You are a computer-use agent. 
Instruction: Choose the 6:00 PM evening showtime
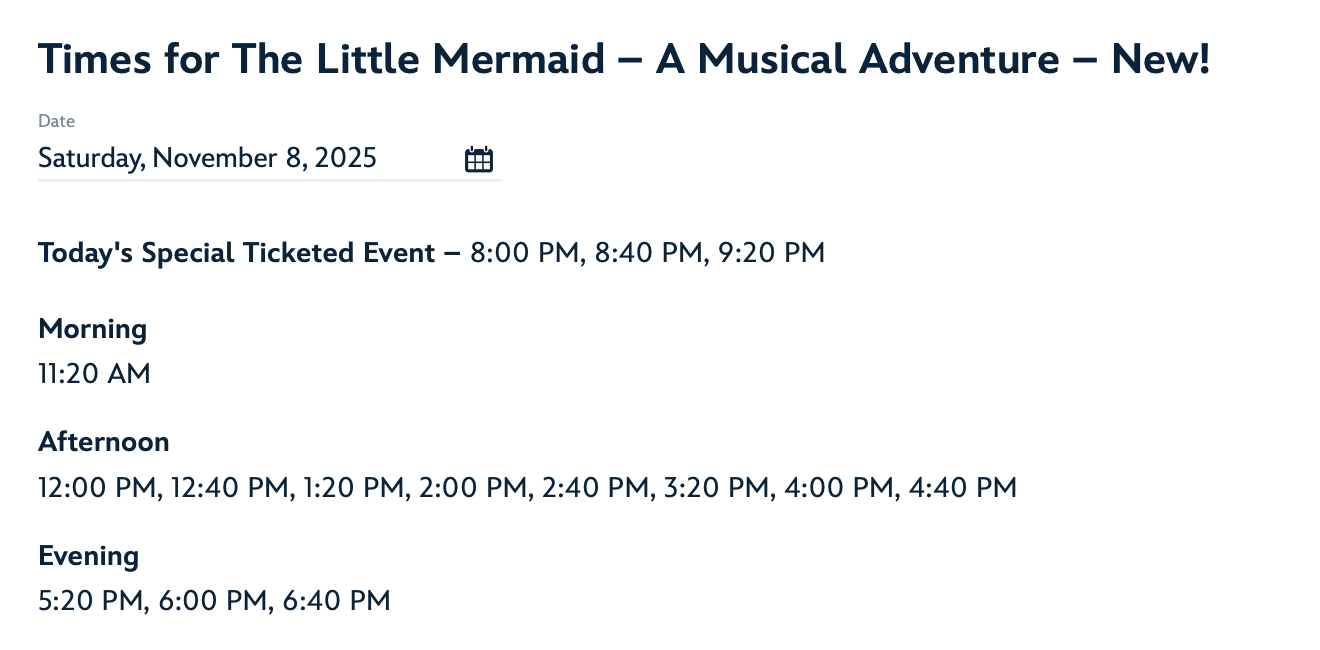coord(213,601)
